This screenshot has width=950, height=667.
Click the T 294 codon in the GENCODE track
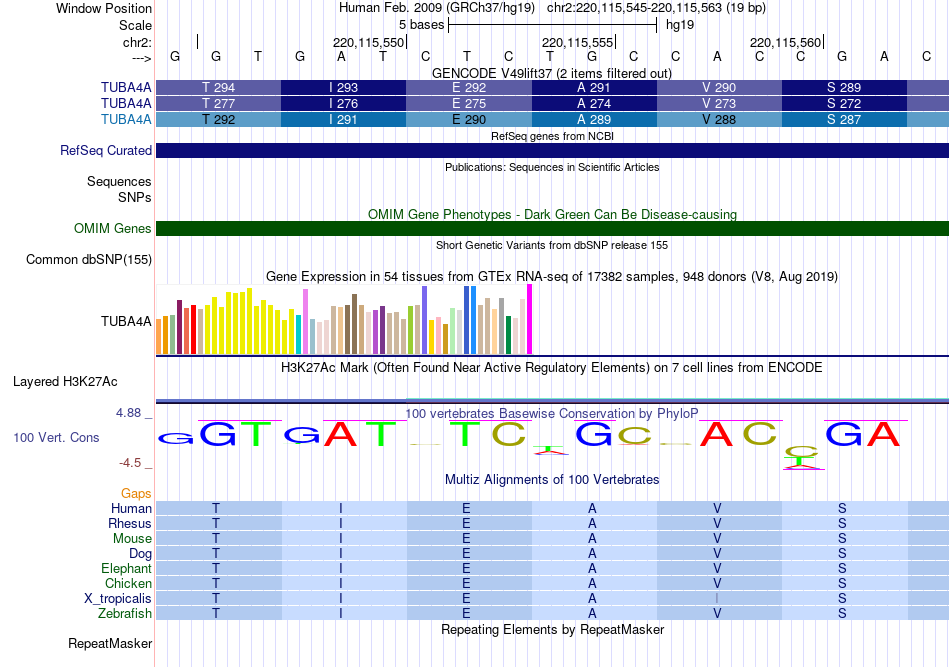pos(219,87)
